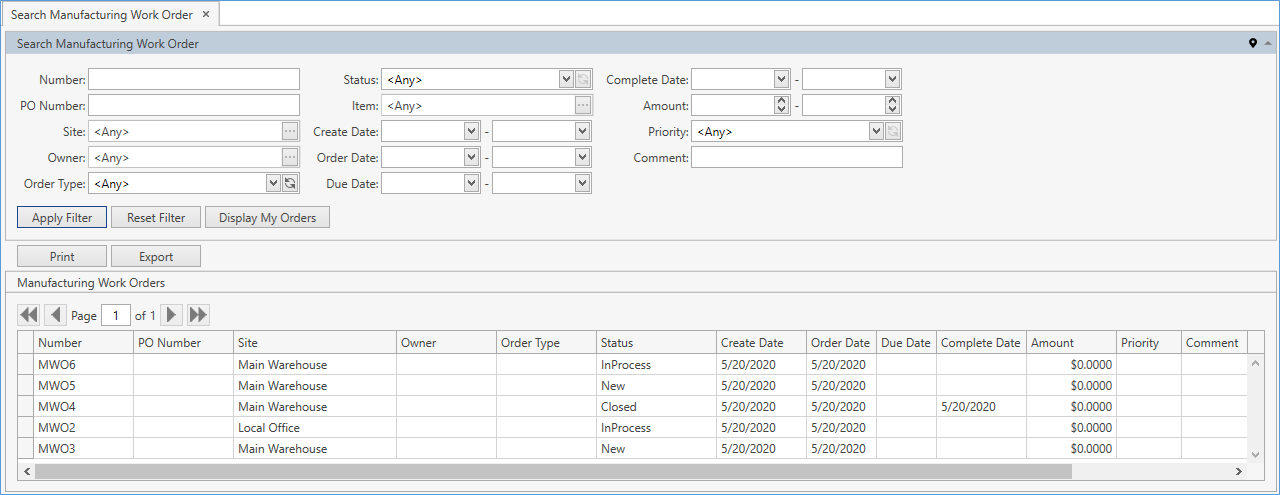Open the Priority dropdown list

876,131
